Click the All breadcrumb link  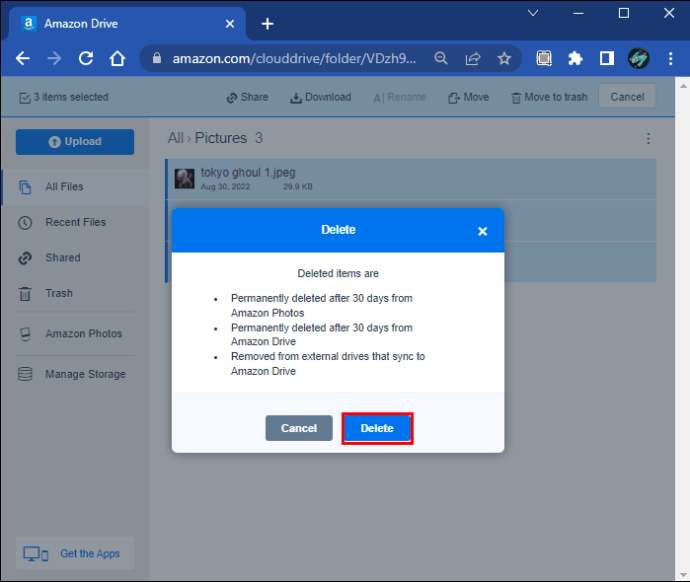175,138
